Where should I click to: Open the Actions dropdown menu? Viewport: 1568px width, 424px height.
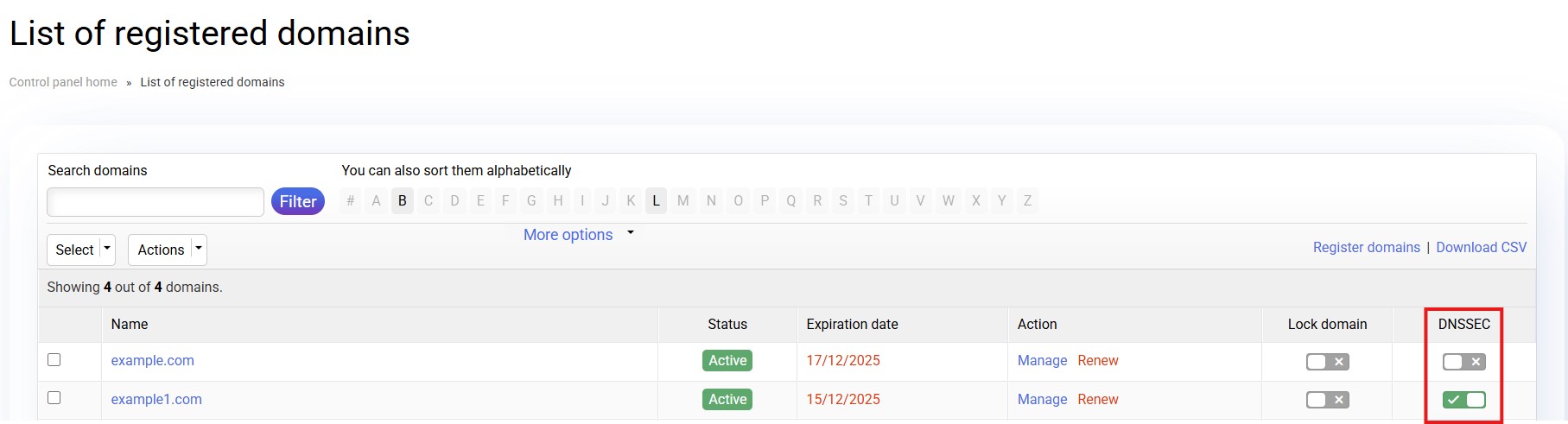tap(167, 250)
